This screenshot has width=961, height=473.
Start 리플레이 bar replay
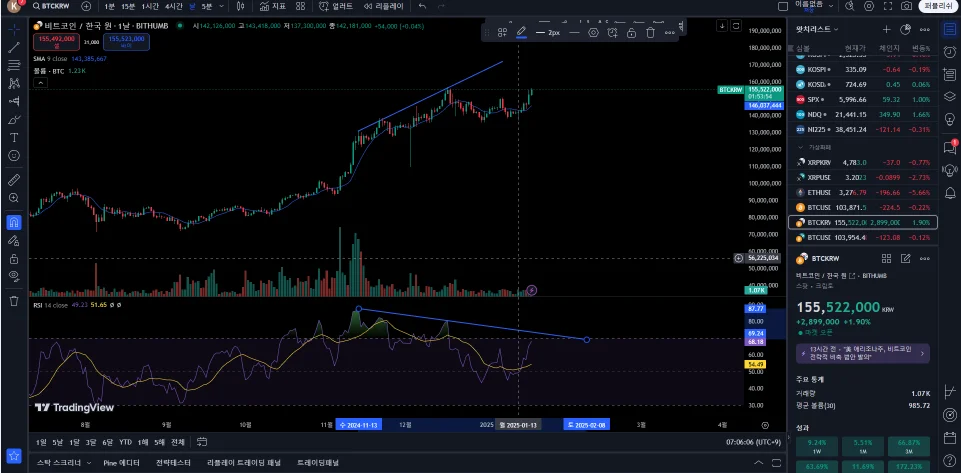tap(384, 6)
